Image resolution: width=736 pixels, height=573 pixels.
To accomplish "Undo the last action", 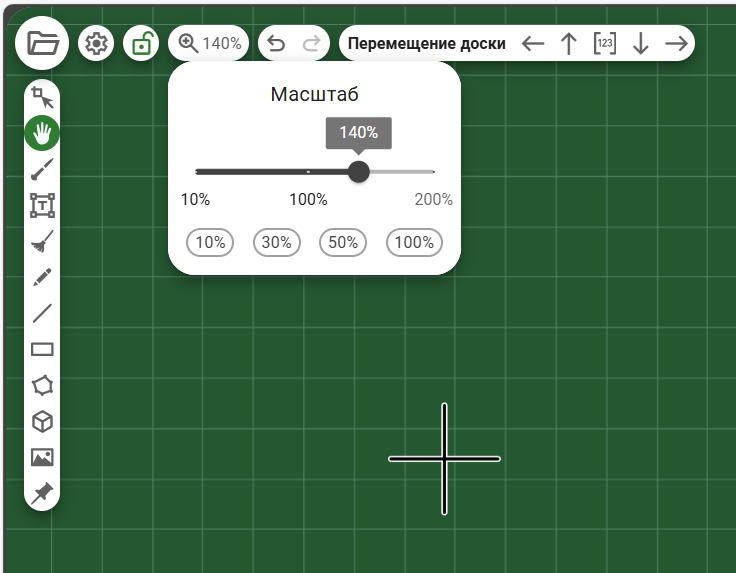I will [277, 44].
